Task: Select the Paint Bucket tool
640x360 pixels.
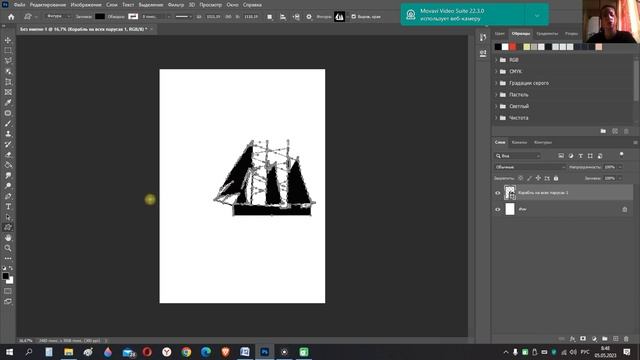Action: (8, 165)
